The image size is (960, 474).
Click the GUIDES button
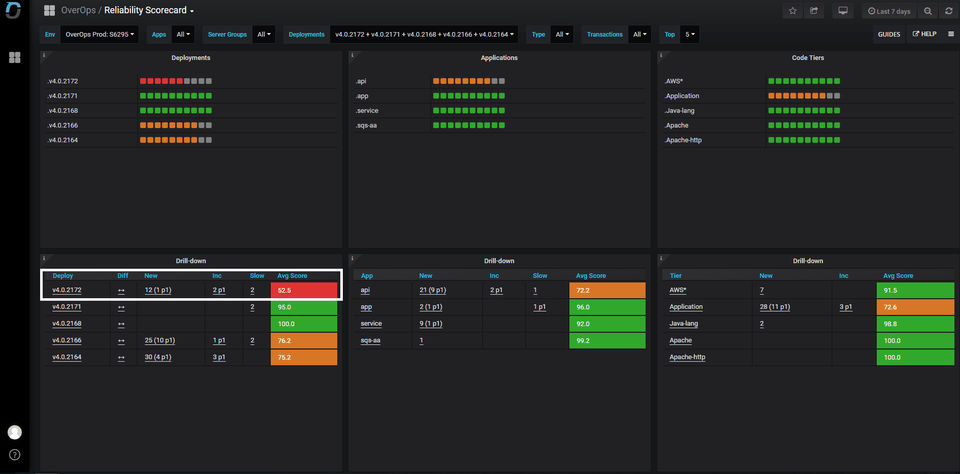[888, 34]
